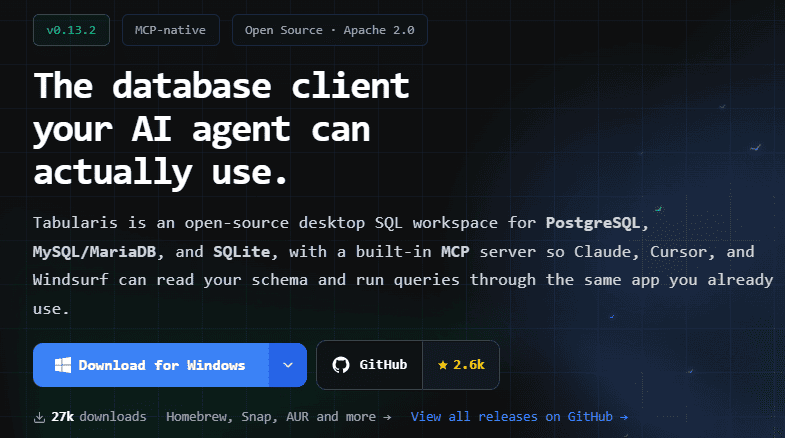Click the v0.13.2 version badge

[71, 30]
